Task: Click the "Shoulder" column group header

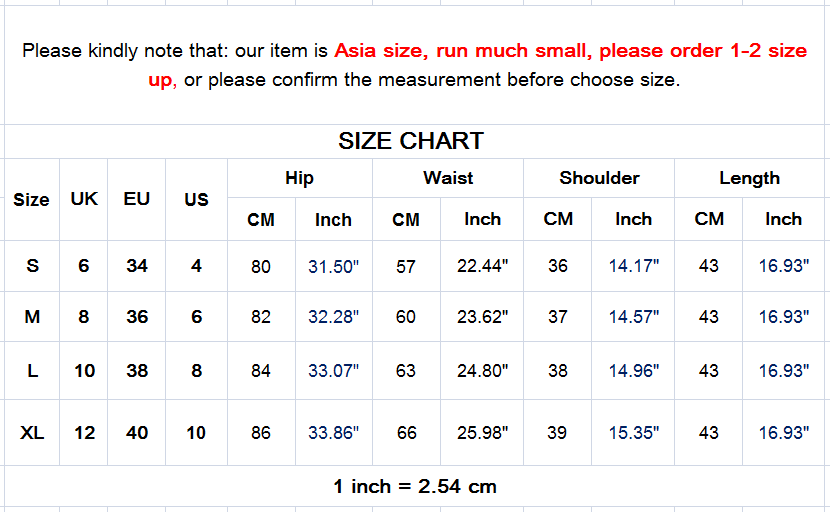Action: [x=599, y=178]
